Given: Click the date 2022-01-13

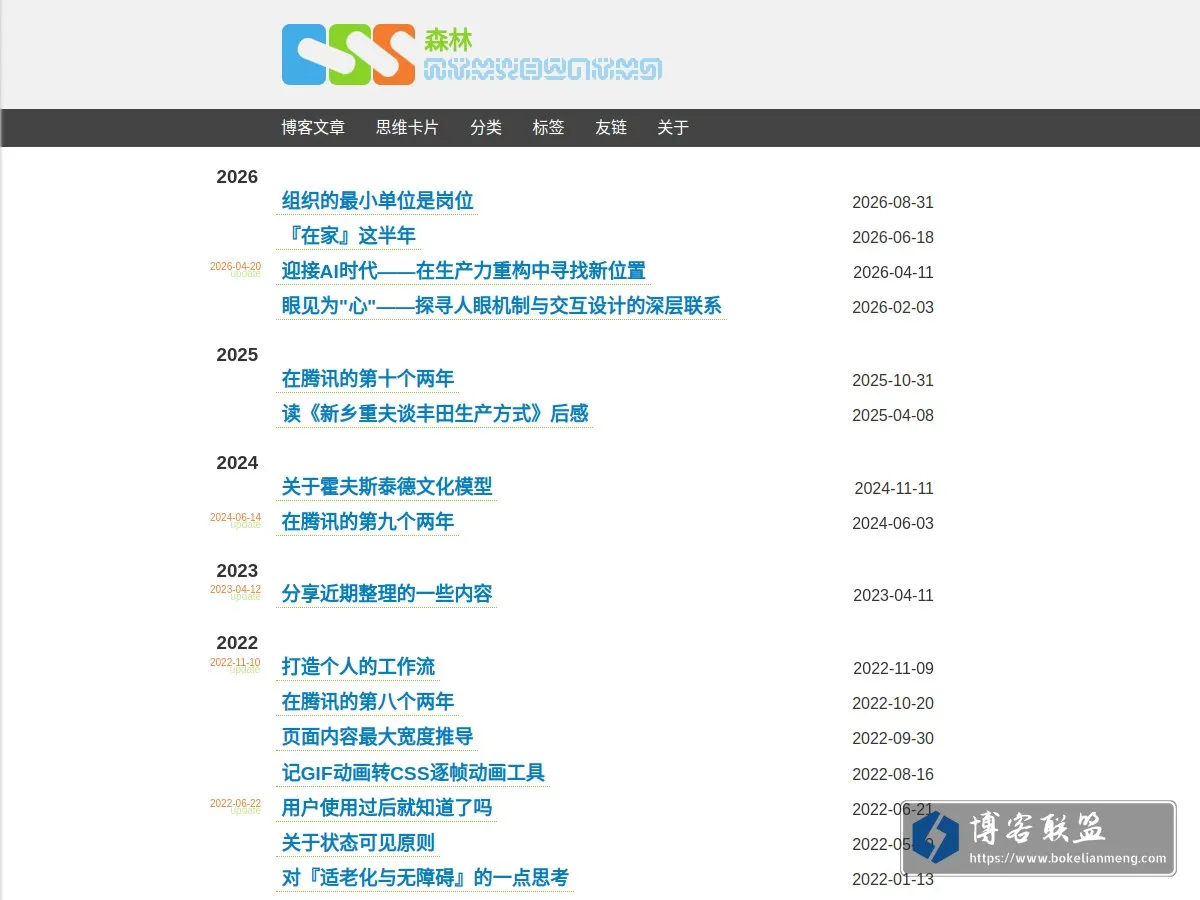Looking at the screenshot, I should click(893, 879).
